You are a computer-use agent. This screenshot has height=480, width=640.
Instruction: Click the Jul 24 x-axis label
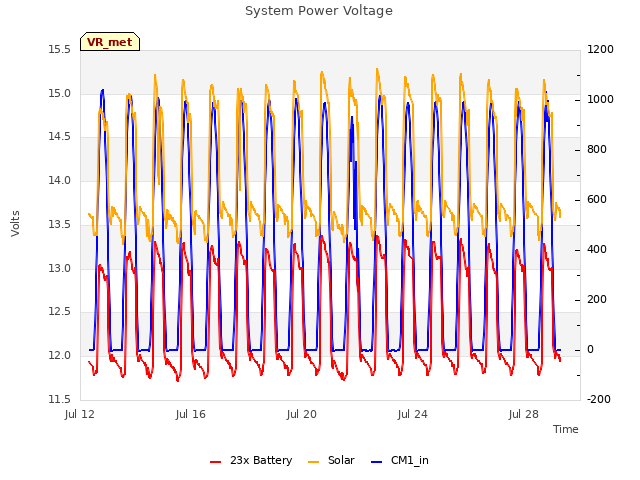pyautogui.click(x=413, y=414)
